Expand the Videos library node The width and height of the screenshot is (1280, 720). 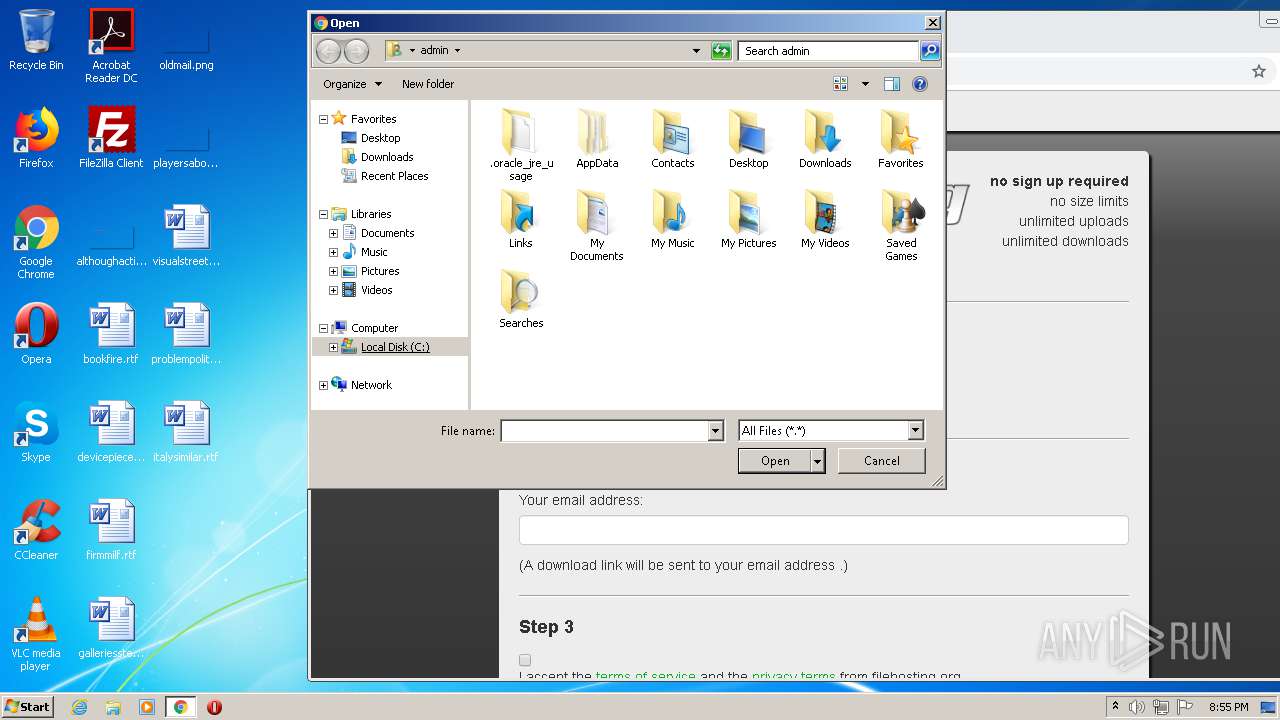(x=333, y=290)
